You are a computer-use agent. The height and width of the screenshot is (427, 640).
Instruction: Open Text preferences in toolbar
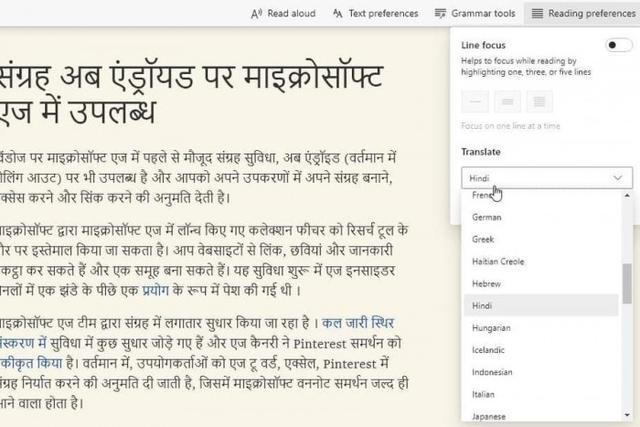(376, 13)
